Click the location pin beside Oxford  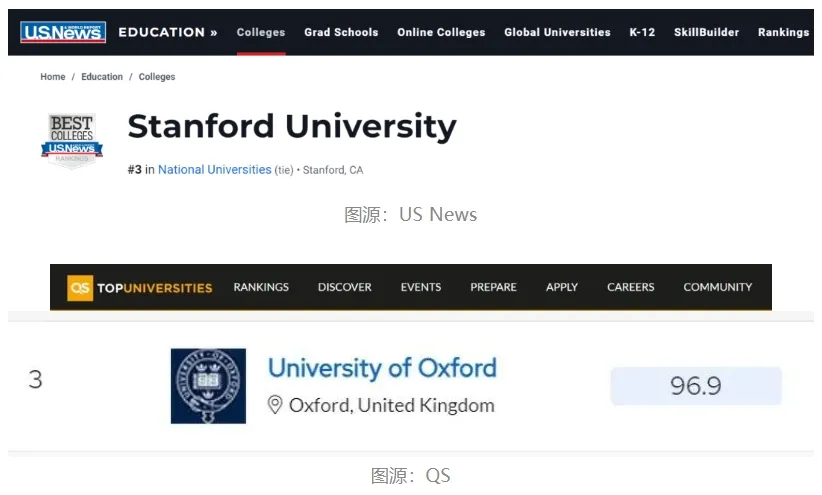pos(275,405)
